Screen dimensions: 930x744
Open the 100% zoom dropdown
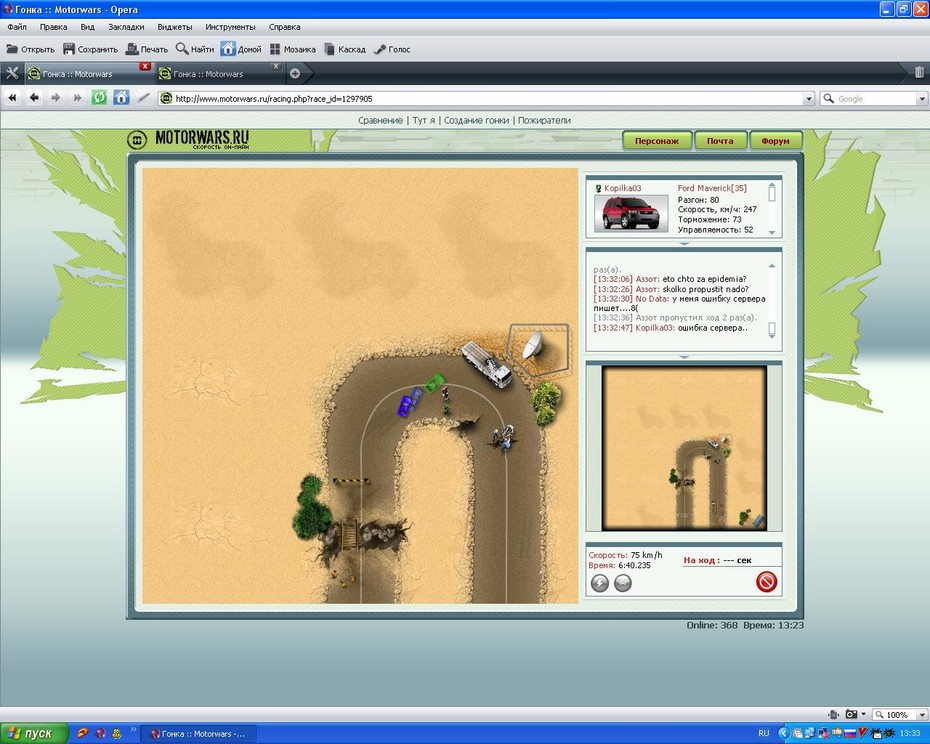[922, 715]
